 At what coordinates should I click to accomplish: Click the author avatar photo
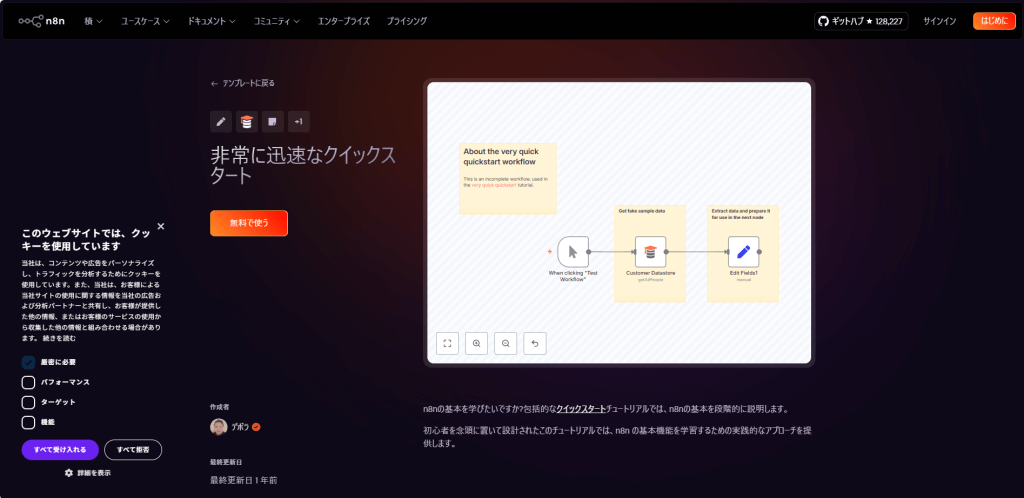coord(219,427)
